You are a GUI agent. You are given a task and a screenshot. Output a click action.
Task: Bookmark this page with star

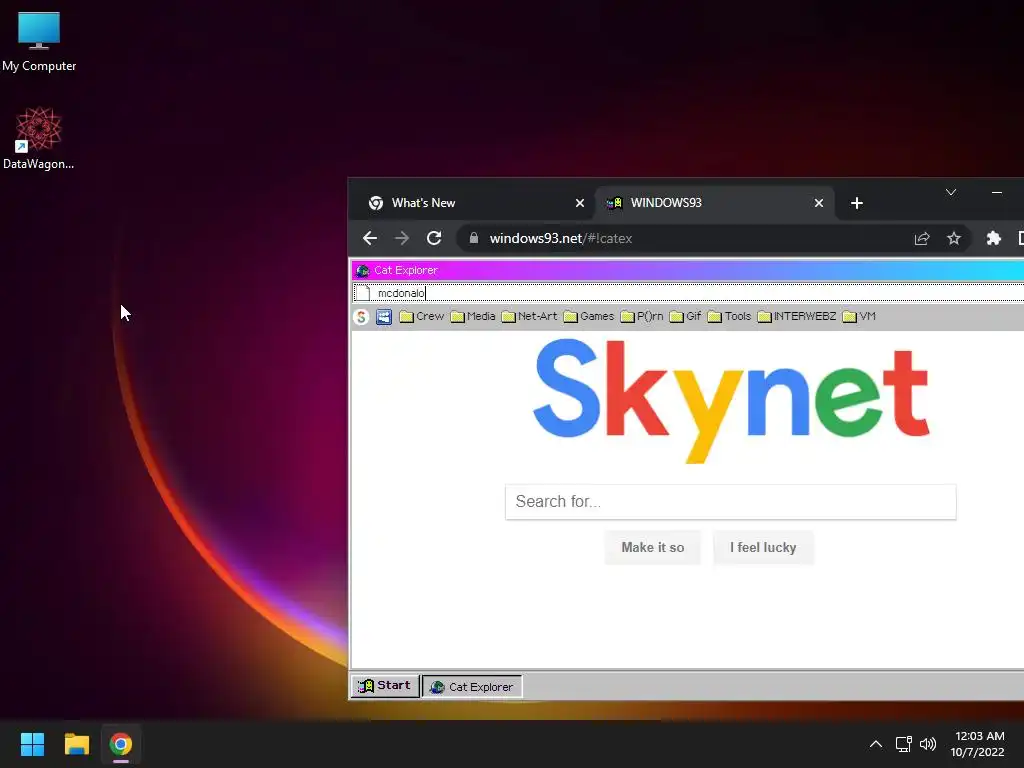[x=953, y=238]
